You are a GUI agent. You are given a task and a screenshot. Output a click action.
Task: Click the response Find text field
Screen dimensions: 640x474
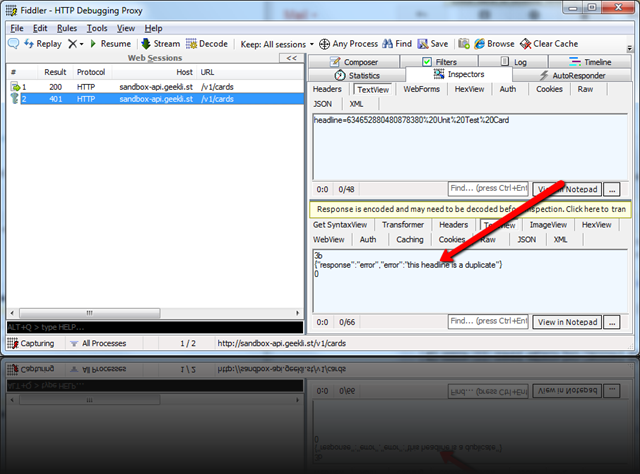click(488, 321)
